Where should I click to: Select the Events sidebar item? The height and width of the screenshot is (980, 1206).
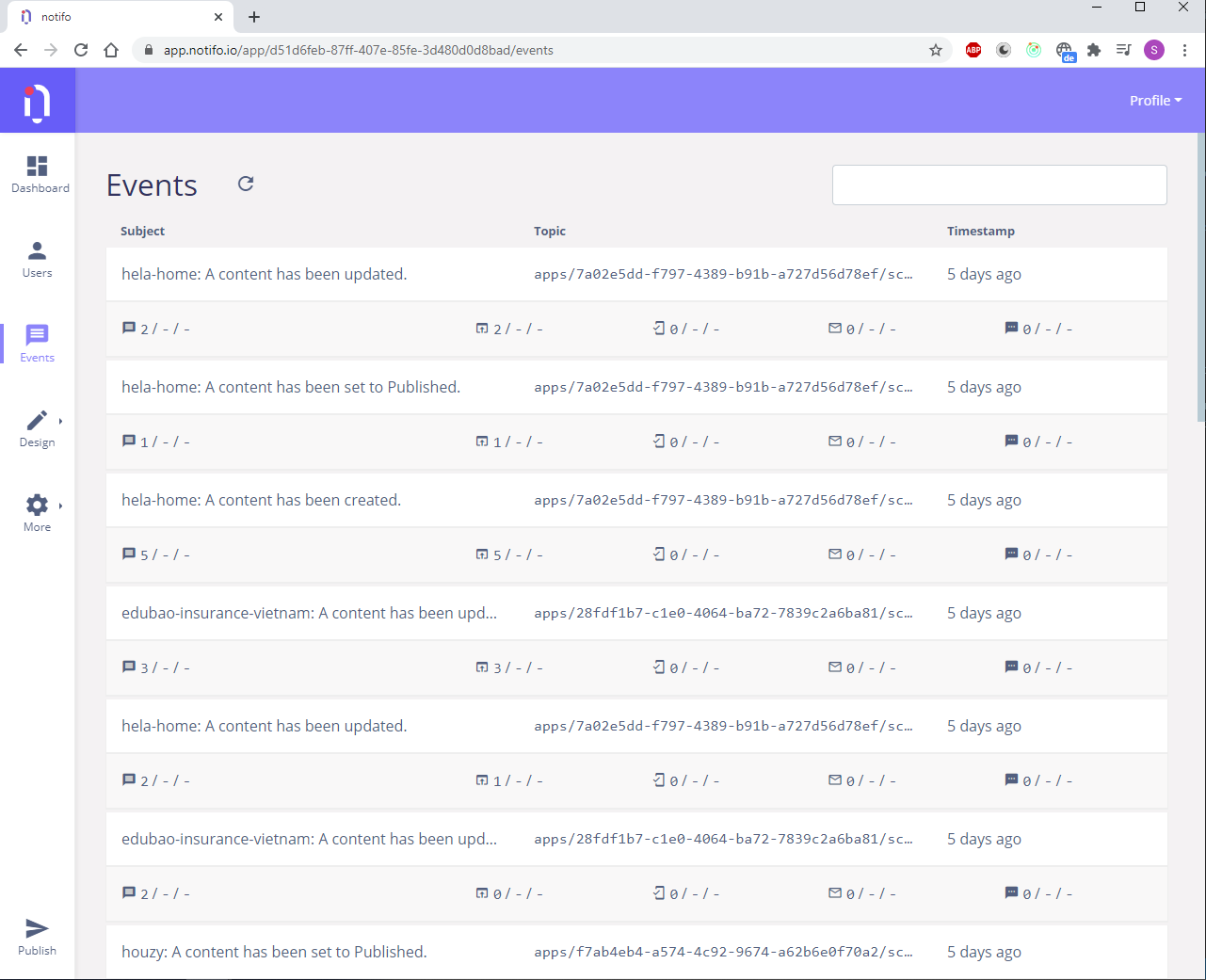tap(38, 345)
